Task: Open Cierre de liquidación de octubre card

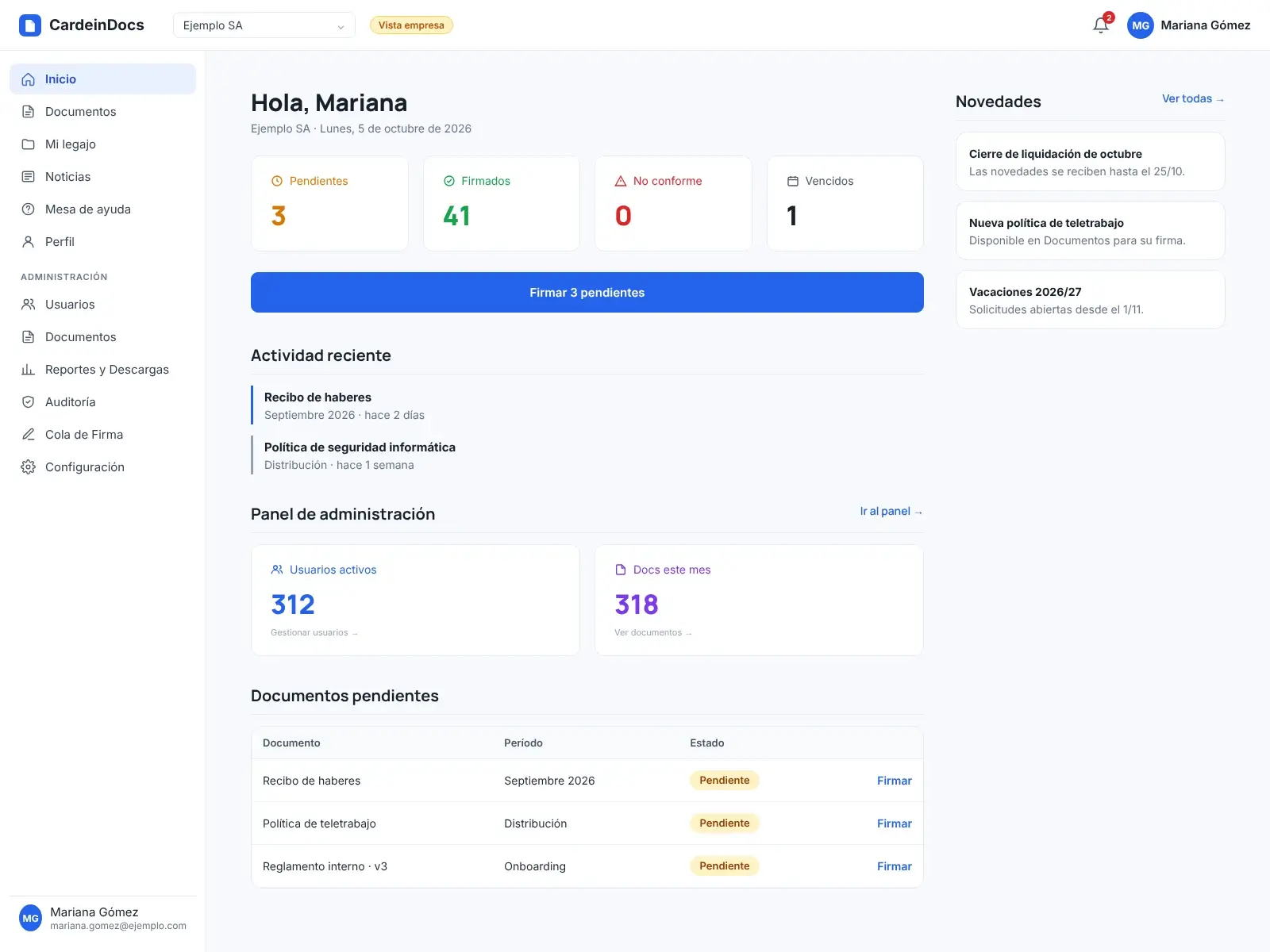Action: tap(1091, 162)
